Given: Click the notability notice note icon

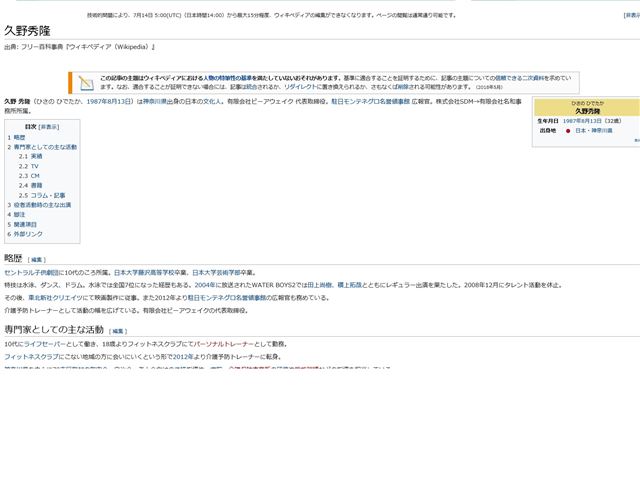Looking at the screenshot, I should [86, 83].
